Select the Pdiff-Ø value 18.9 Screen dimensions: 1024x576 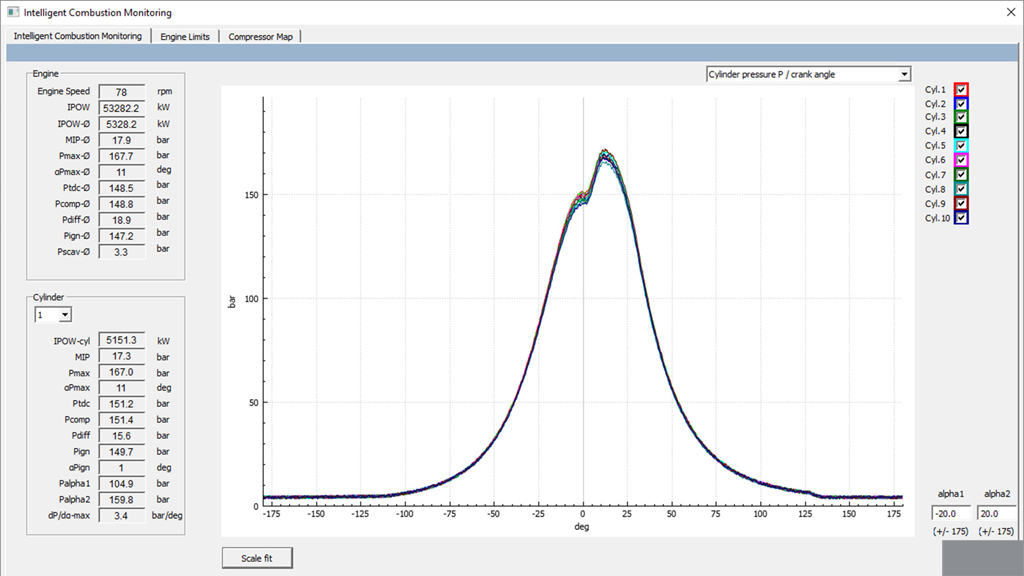(x=121, y=220)
